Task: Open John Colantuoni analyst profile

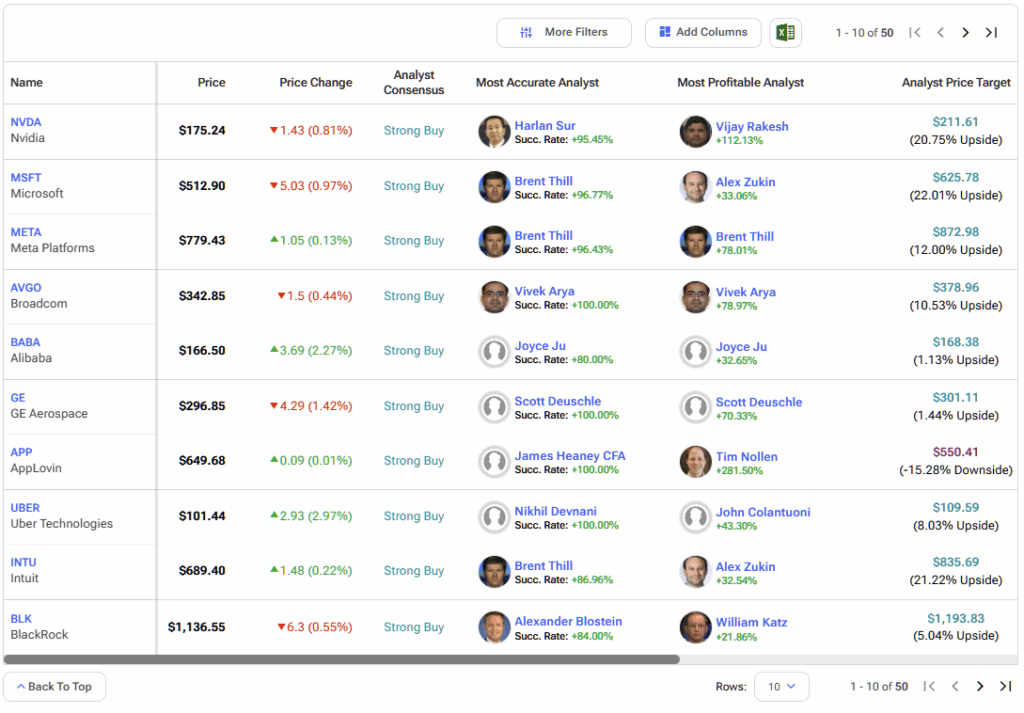Action: [x=763, y=512]
